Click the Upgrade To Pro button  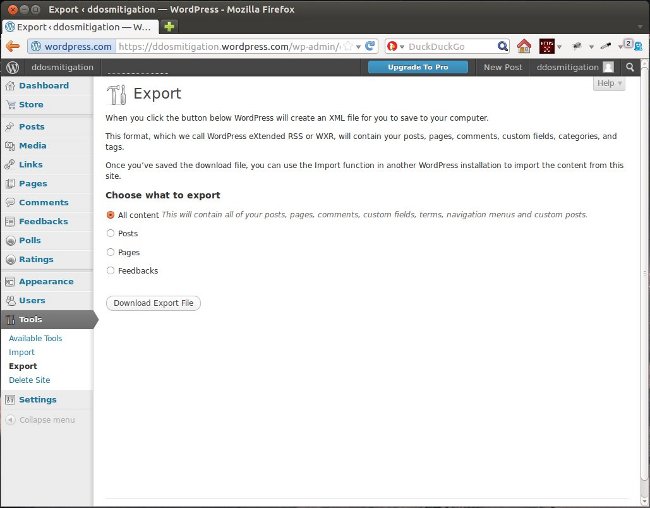click(x=417, y=67)
